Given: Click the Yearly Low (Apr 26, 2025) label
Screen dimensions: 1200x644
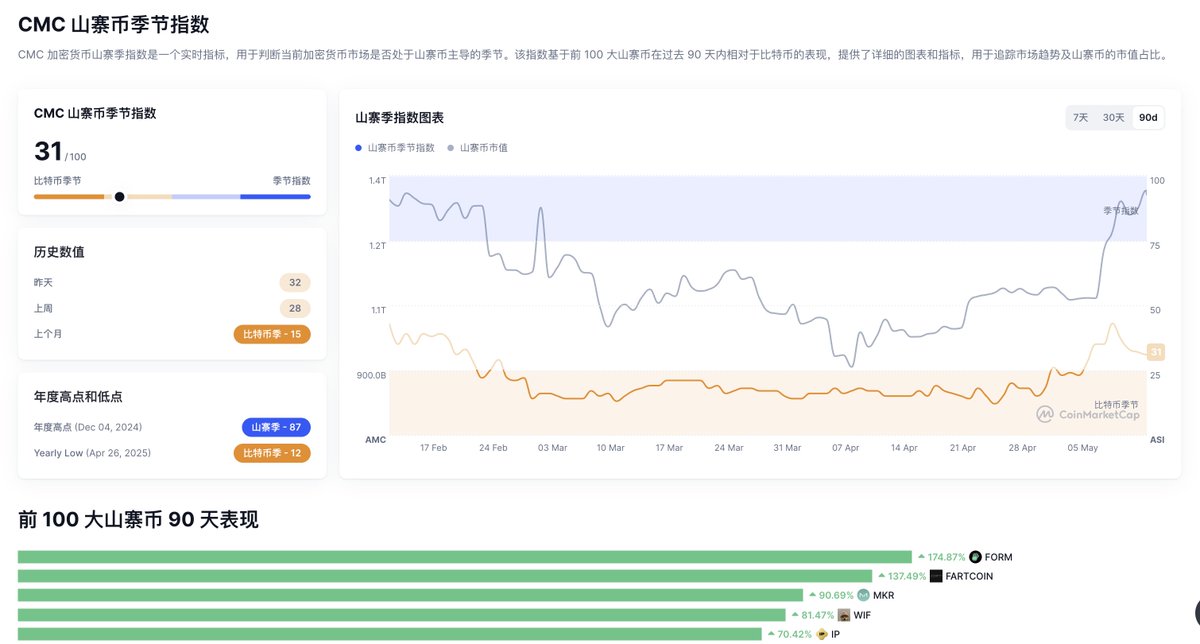Looking at the screenshot, I should tap(91, 453).
